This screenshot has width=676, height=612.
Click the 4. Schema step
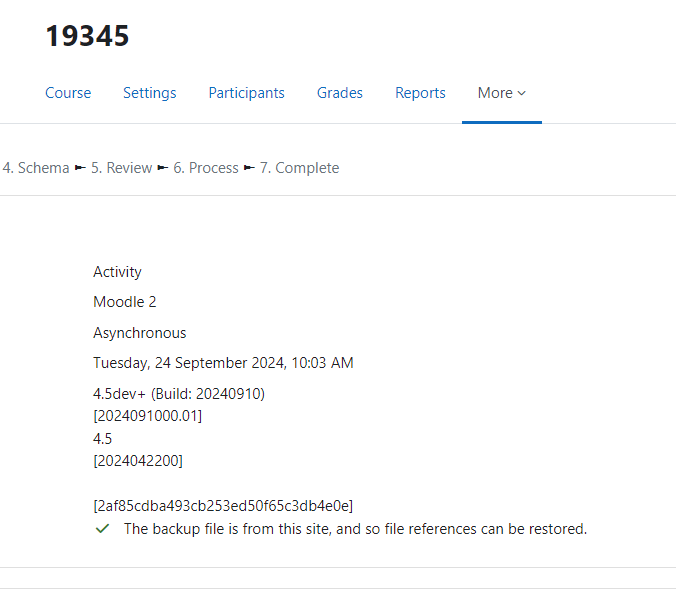click(36, 168)
